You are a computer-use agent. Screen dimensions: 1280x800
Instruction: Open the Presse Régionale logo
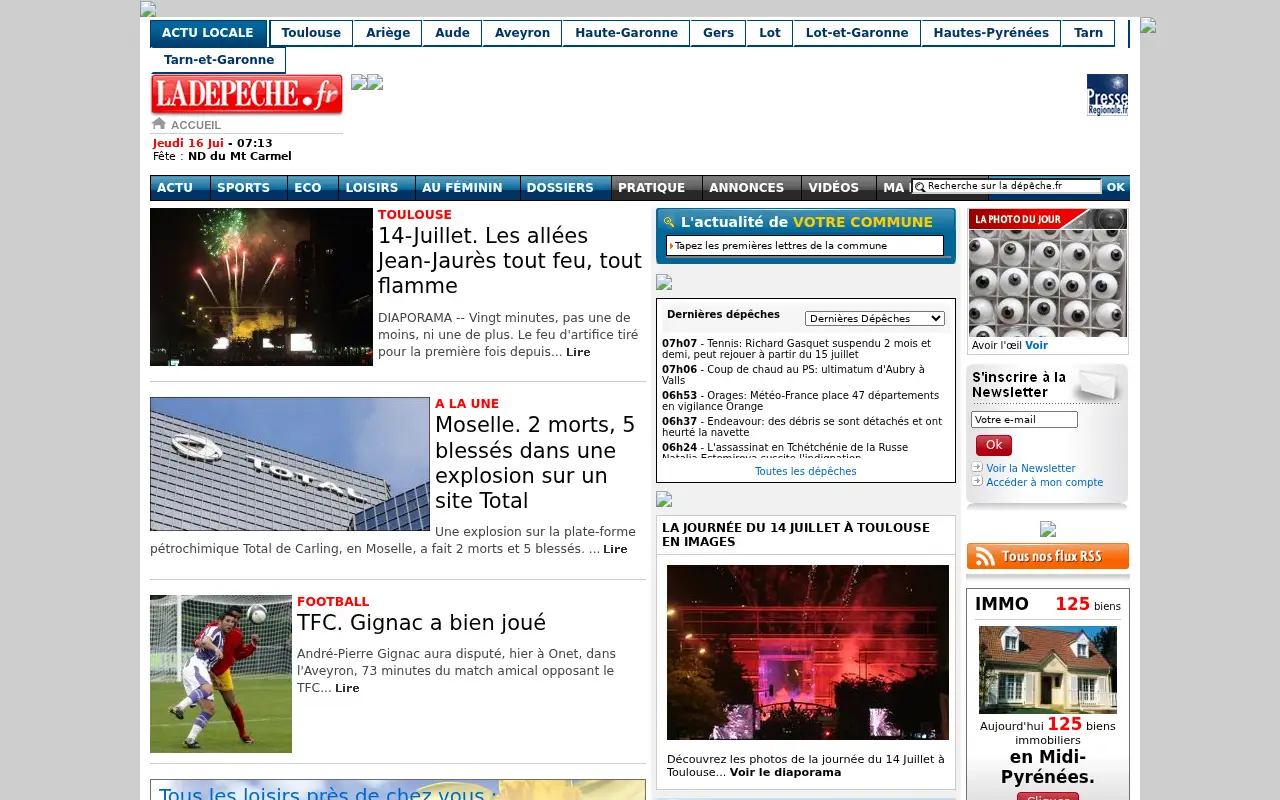pyautogui.click(x=1107, y=95)
